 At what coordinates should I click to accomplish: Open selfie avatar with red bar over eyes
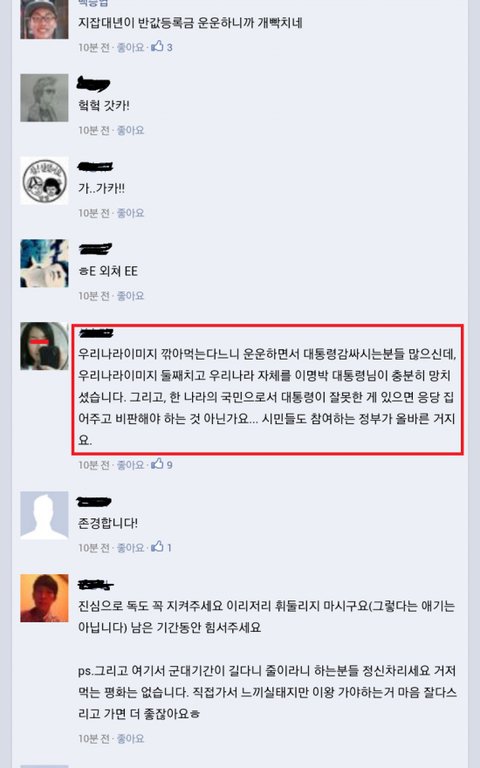[x=44, y=346]
